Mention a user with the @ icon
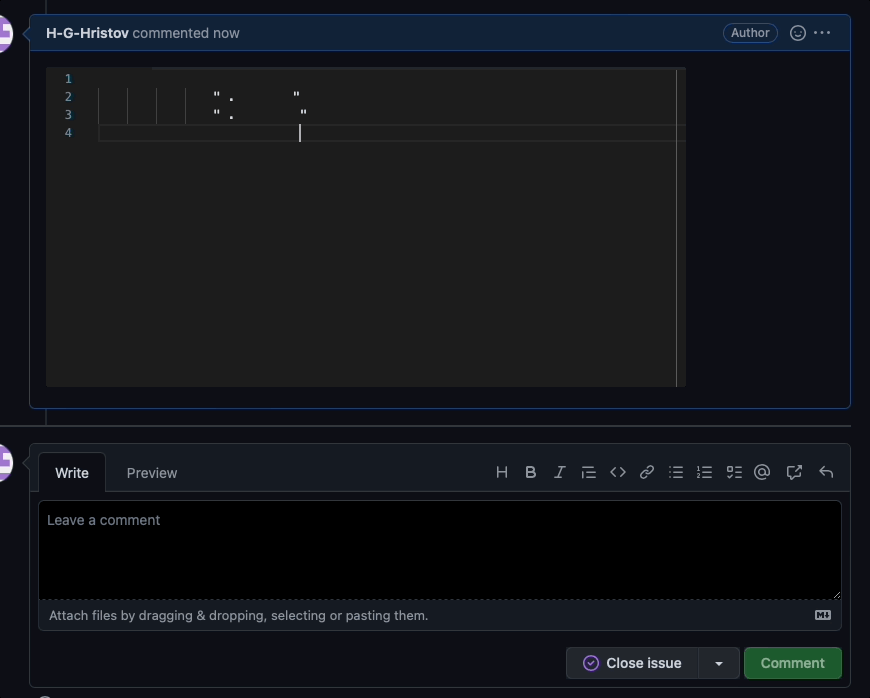870x698 pixels. coord(762,472)
